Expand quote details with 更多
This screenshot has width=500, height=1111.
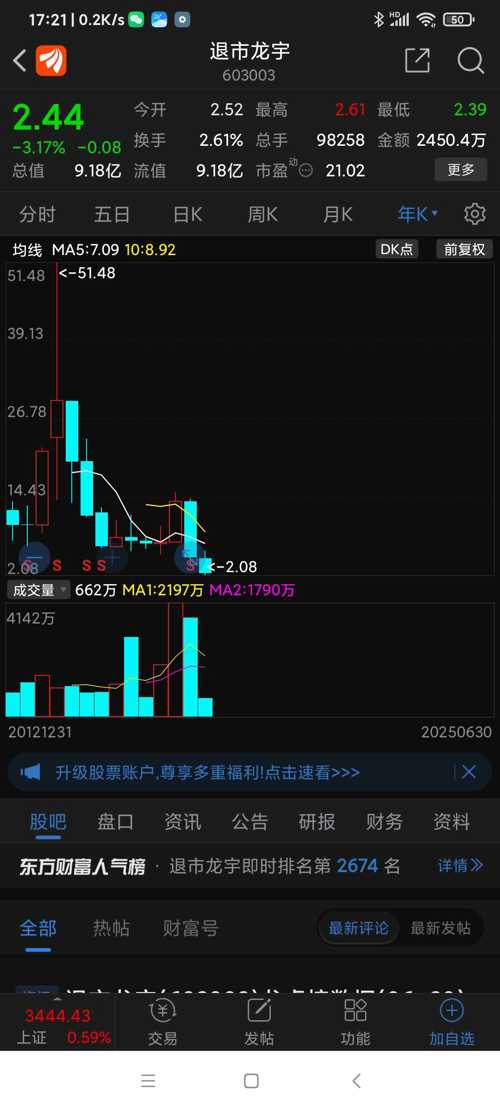[460, 171]
